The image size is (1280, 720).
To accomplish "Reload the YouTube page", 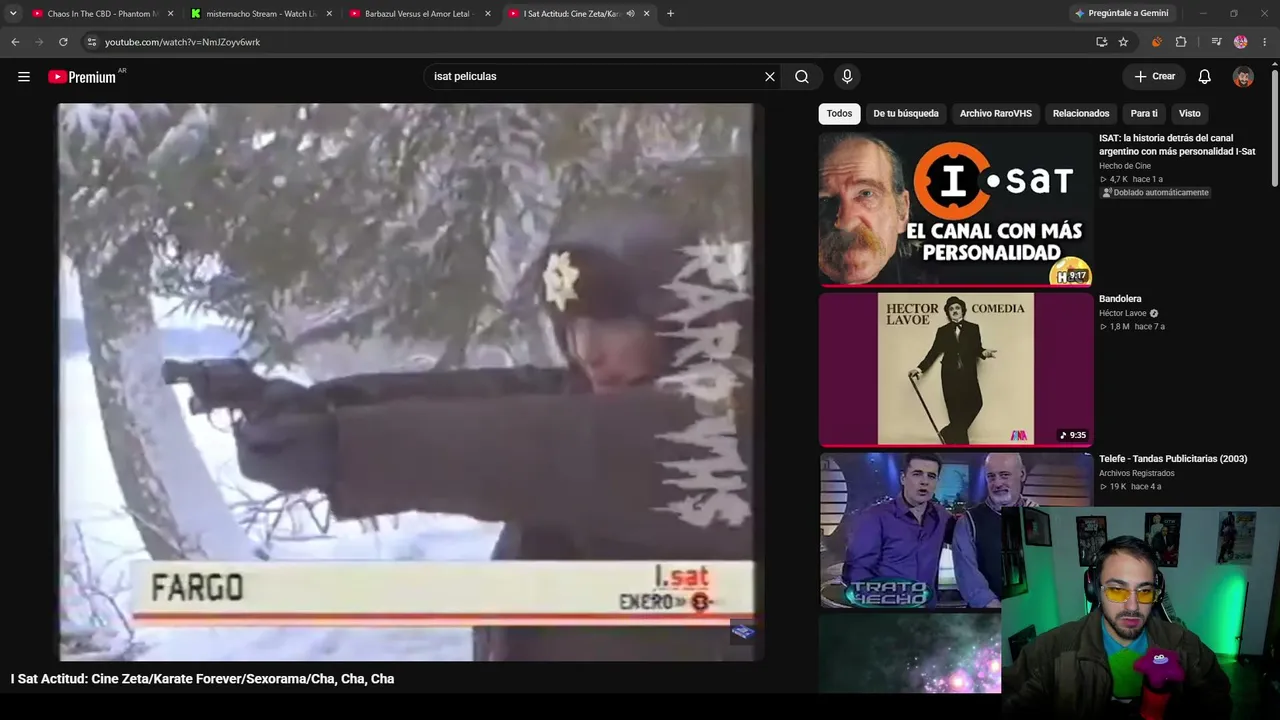I will coord(63,42).
